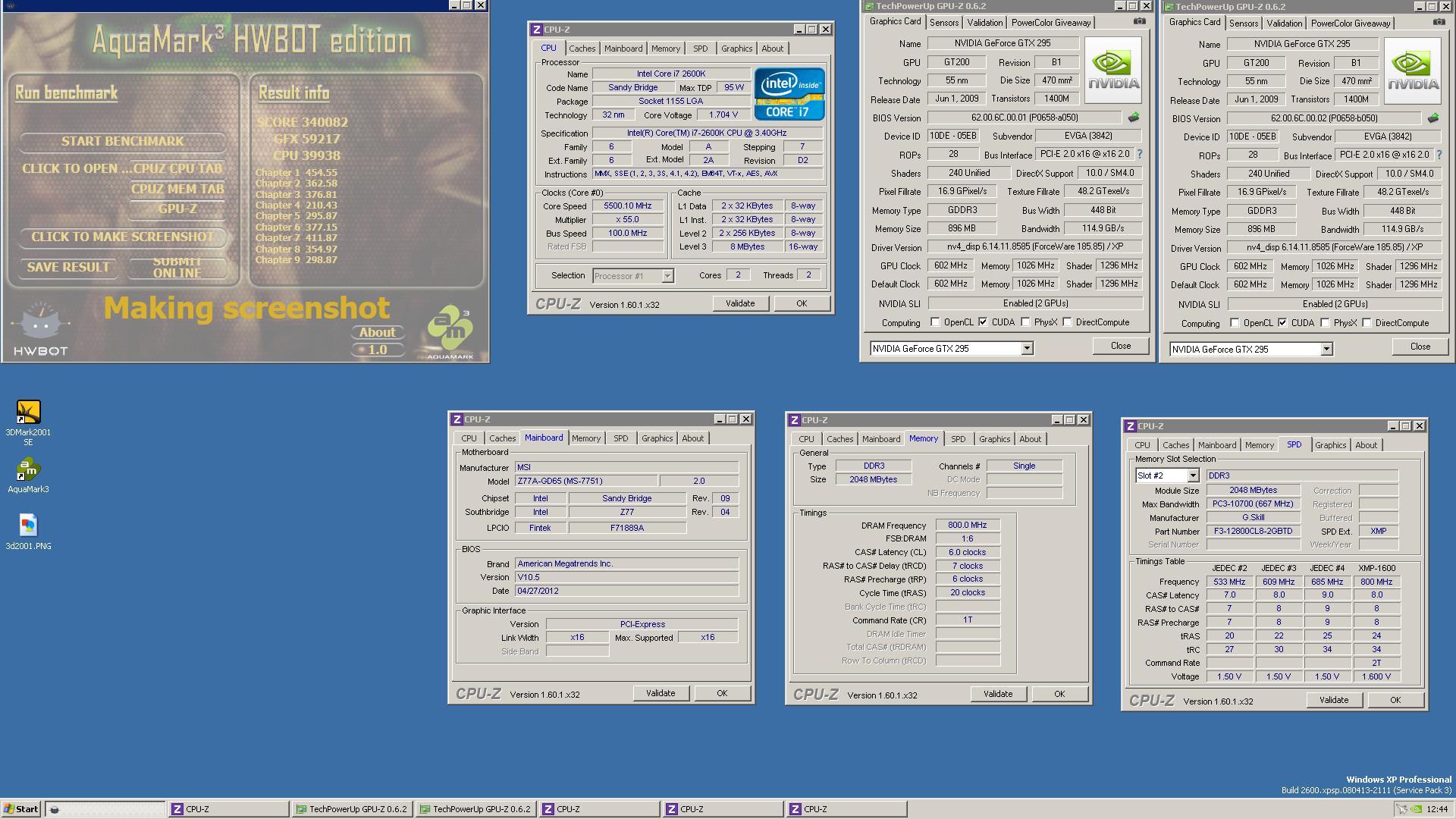The height and width of the screenshot is (819, 1456).
Task: Click the BIOS Date 04/27/2012 field
Action: tap(626, 591)
